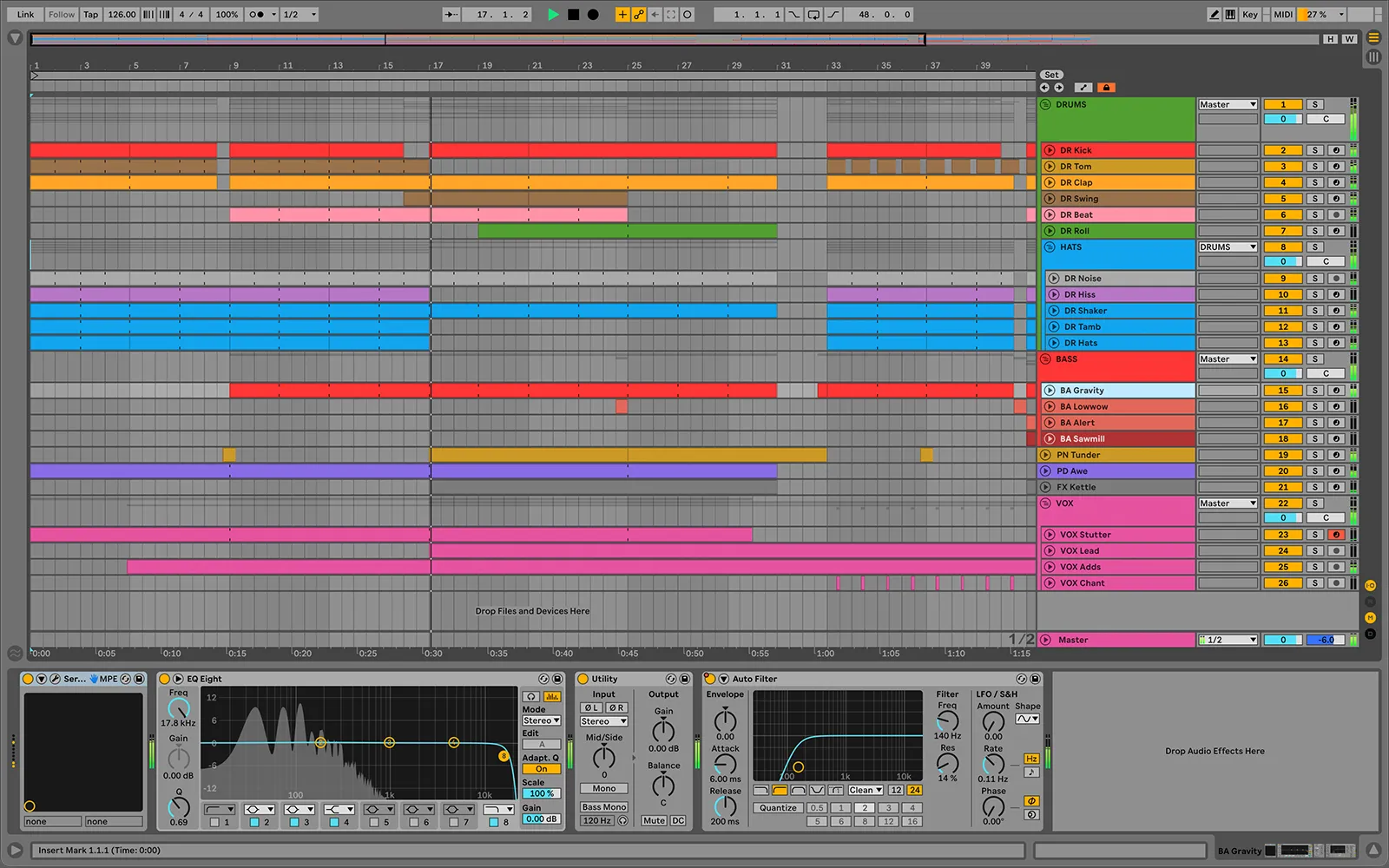Viewport: 1389px width, 868px height.
Task: Toggle EQ Eight spectrum analyzer button
Action: tap(551, 697)
